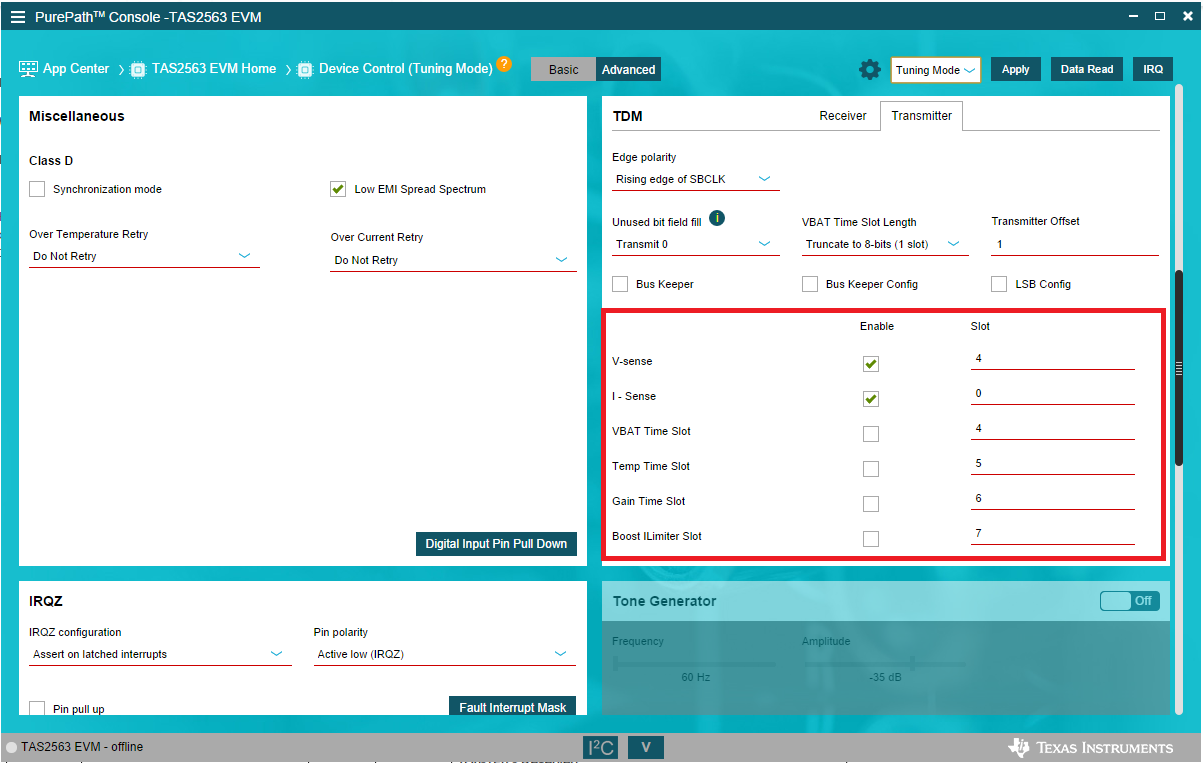The height and width of the screenshot is (763, 1203).
Task: Enable the Synchronization mode checkbox
Action: 37,189
